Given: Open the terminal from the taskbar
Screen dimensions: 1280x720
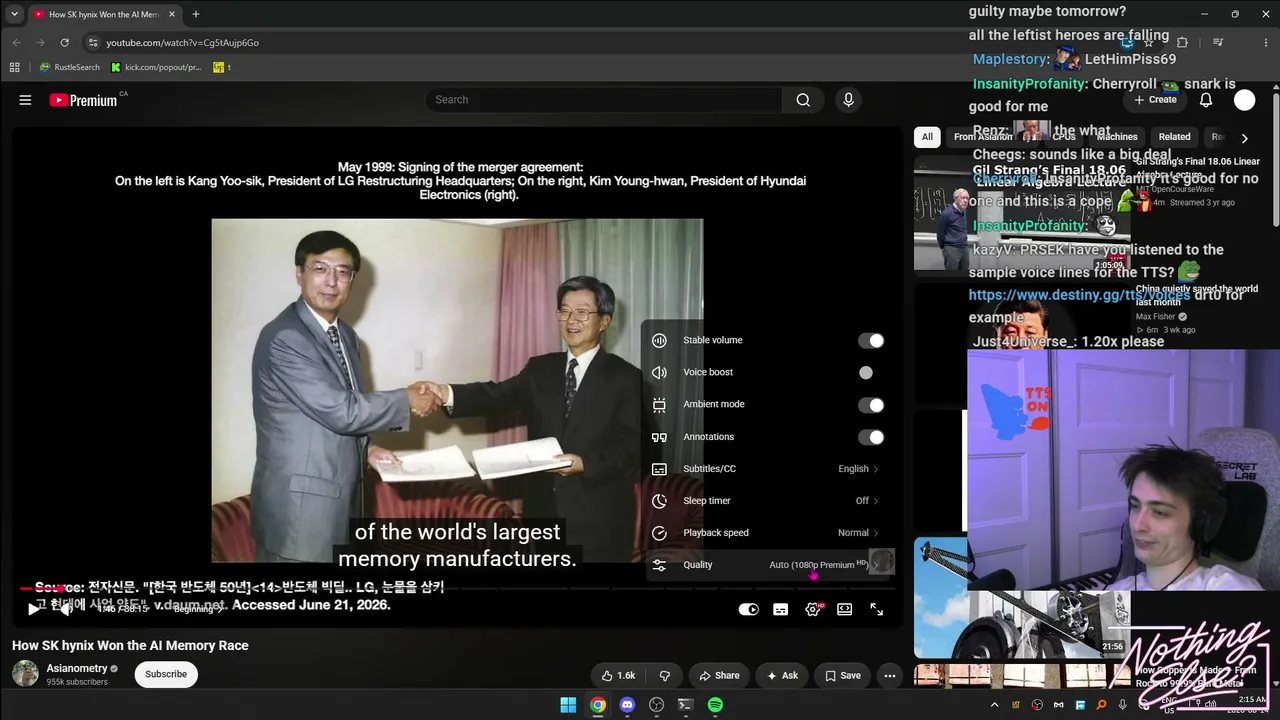Looking at the screenshot, I should click(x=685, y=705).
